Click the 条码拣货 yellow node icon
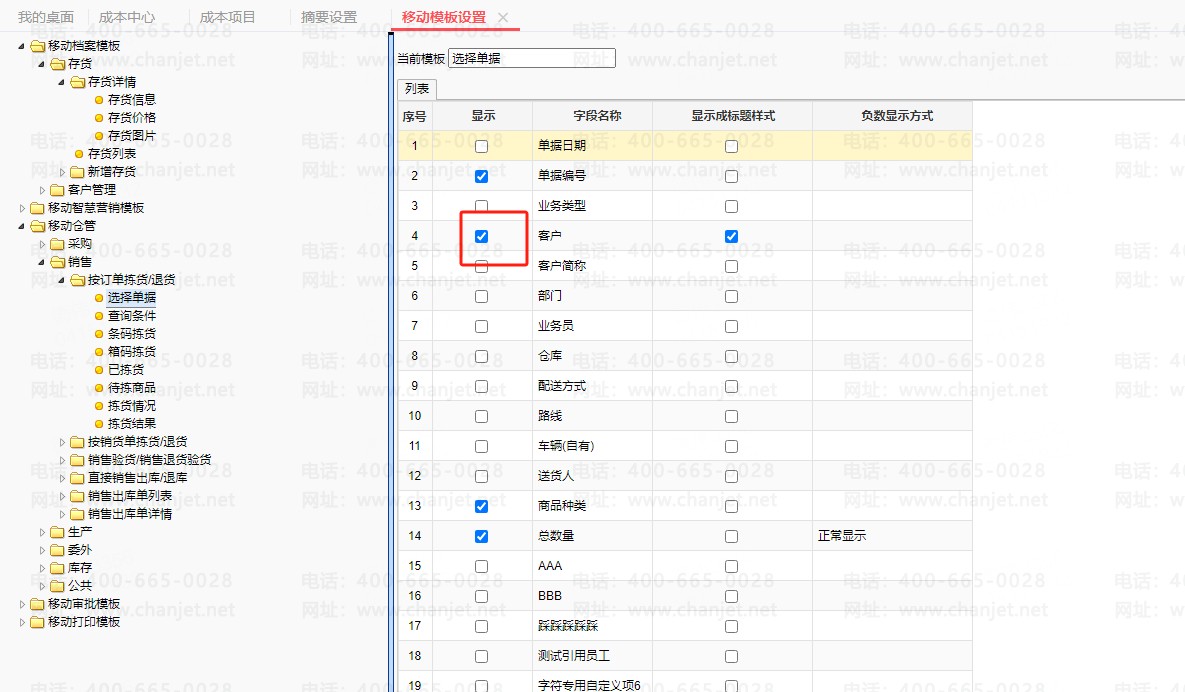The image size is (1185, 692). 98,334
